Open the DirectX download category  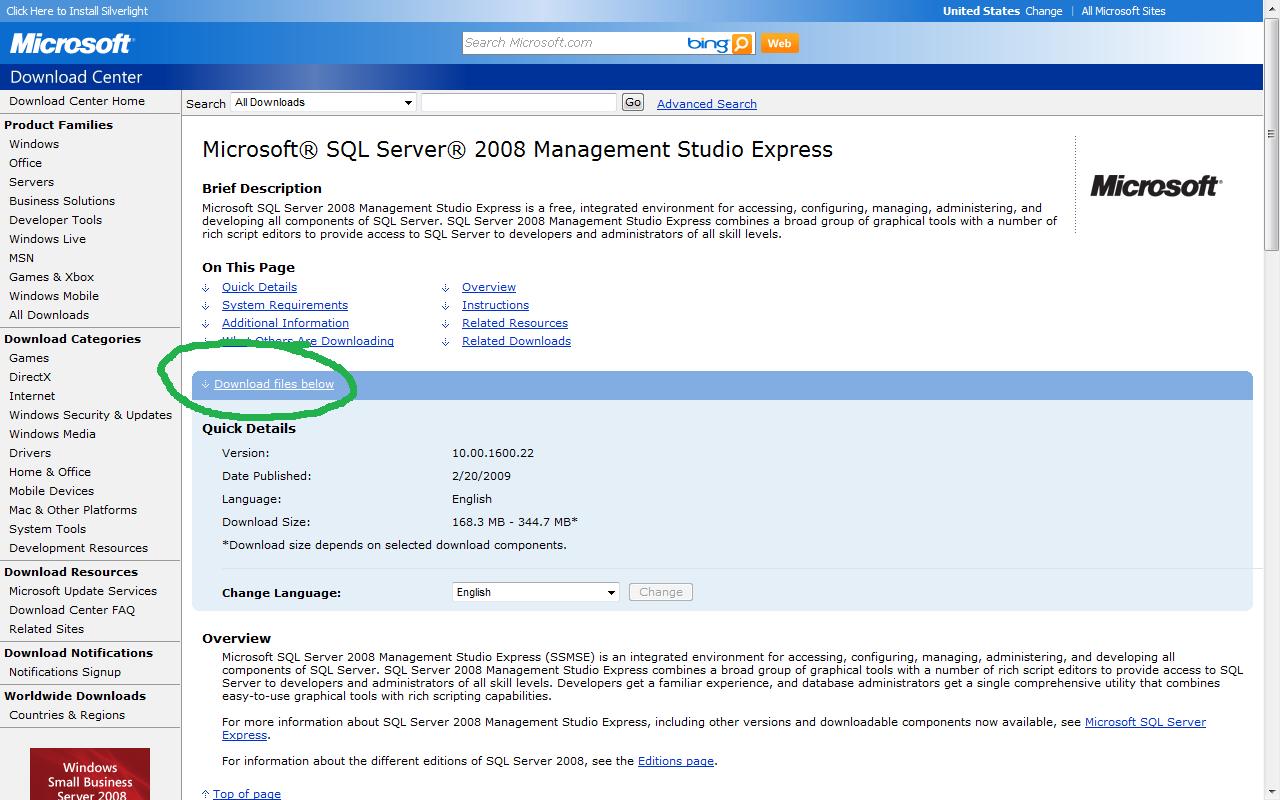[30, 377]
